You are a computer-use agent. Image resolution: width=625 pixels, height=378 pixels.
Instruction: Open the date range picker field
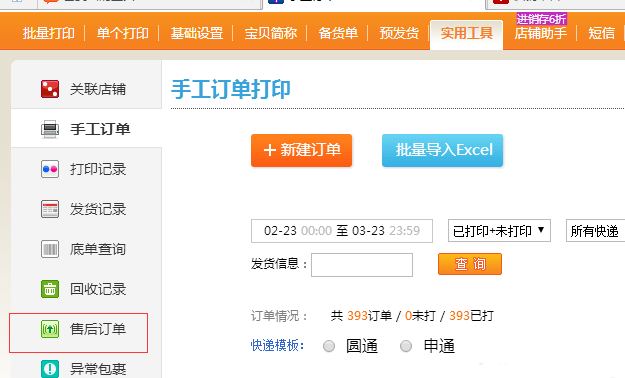point(342,231)
